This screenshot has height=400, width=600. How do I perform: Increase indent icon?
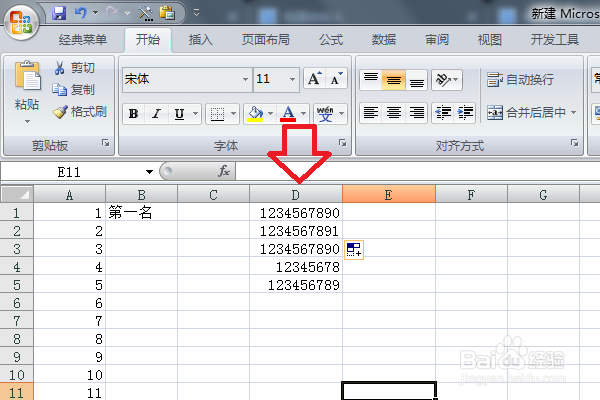pos(465,113)
